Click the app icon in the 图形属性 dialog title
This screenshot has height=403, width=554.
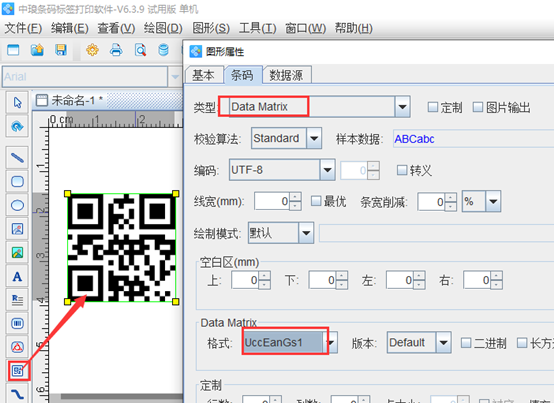[196, 52]
